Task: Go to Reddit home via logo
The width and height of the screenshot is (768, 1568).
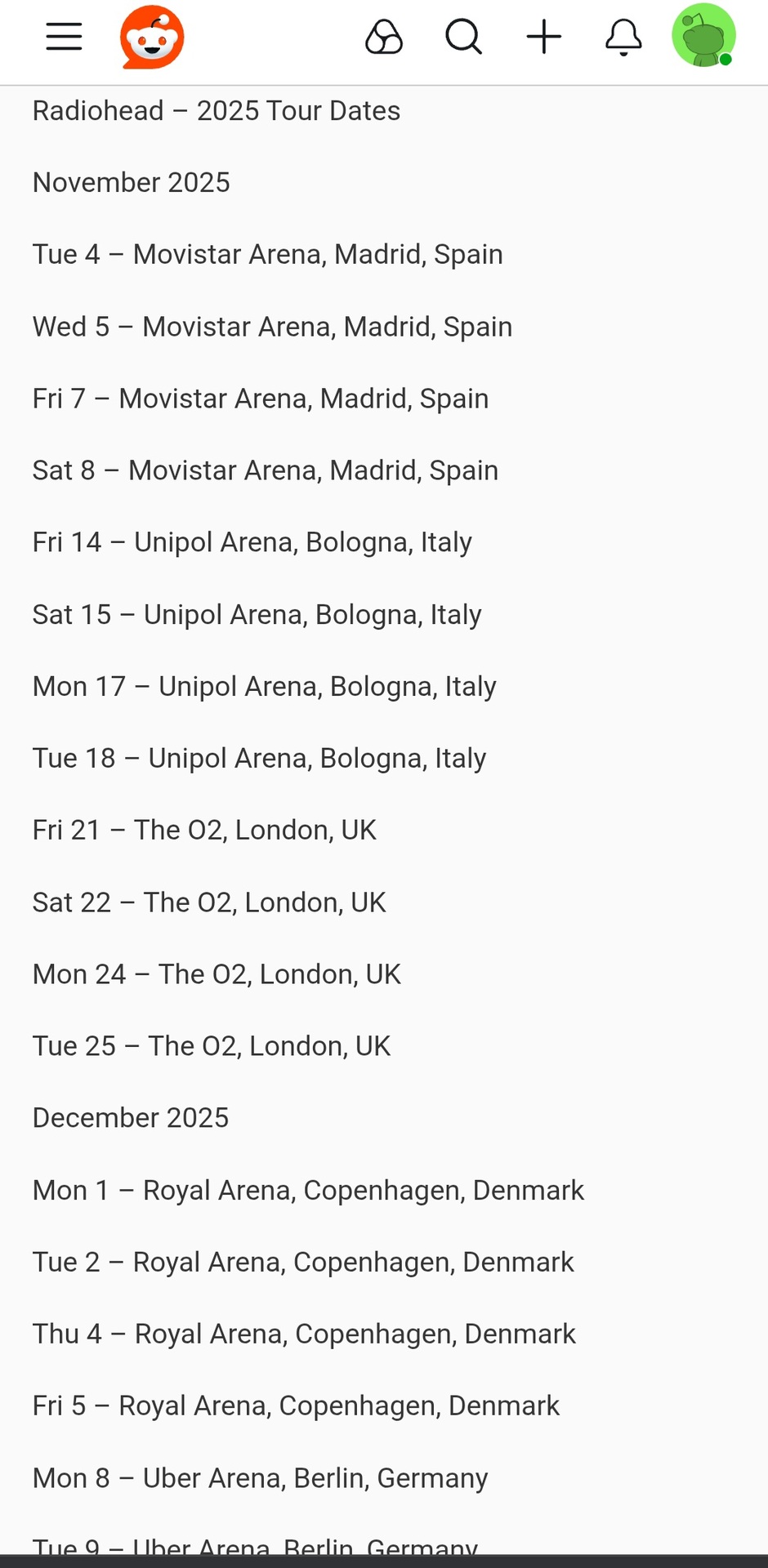Action: [152, 38]
